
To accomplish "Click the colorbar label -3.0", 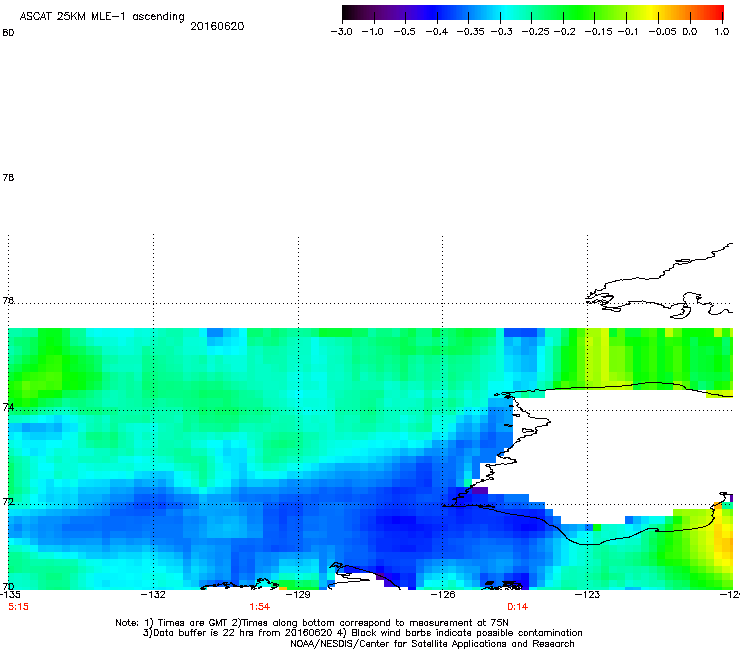I will 341,32.
